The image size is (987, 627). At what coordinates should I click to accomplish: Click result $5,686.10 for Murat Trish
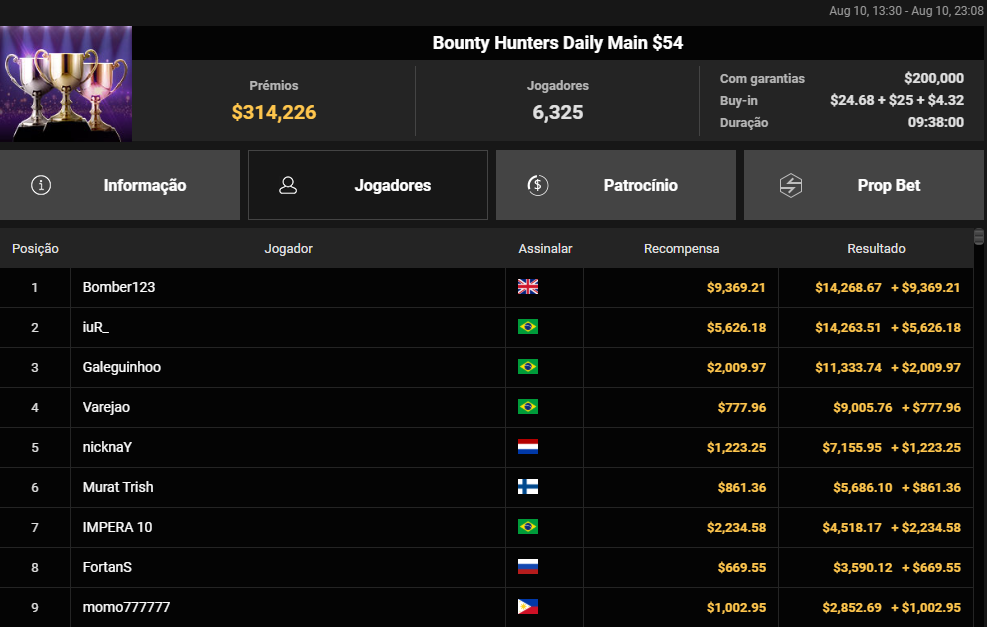coord(862,487)
